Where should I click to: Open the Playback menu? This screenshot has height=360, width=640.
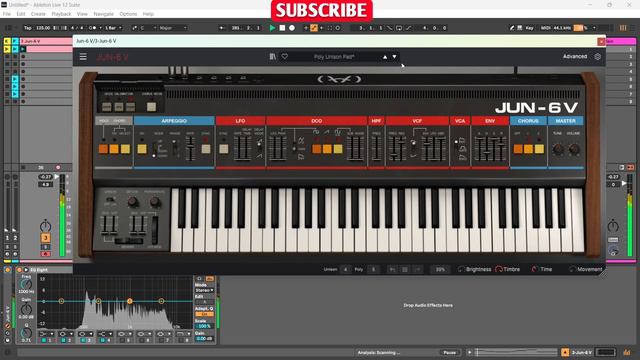(x=61, y=14)
